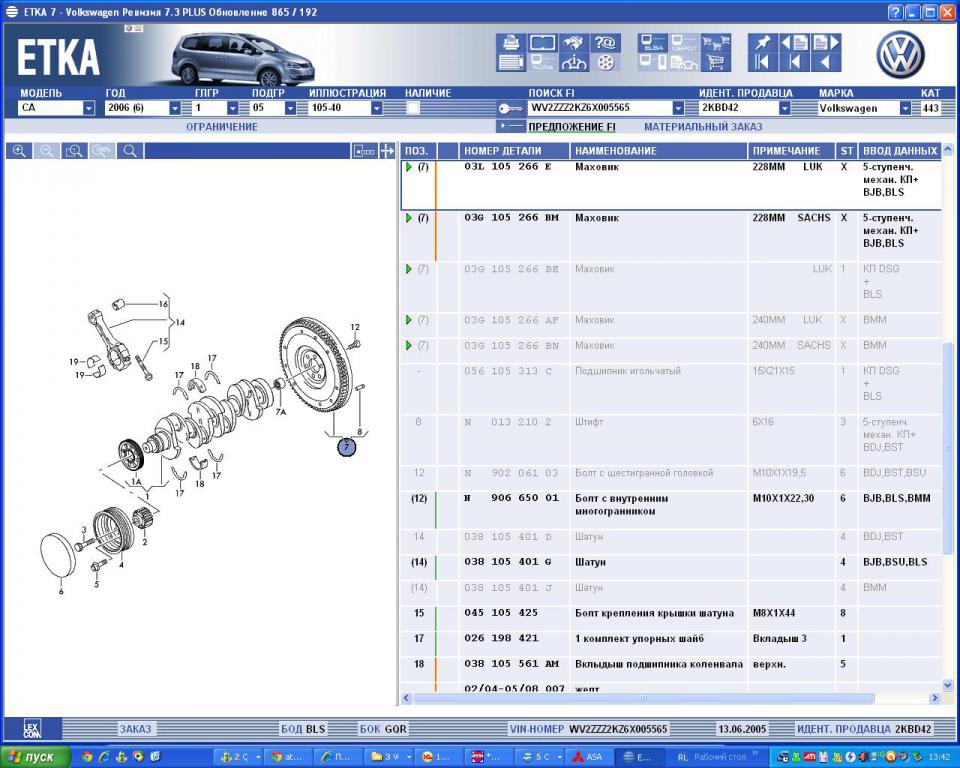Image resolution: width=960 pixels, height=768 pixels.
Task: Click the single shopping cart icon
Action: 715,62
